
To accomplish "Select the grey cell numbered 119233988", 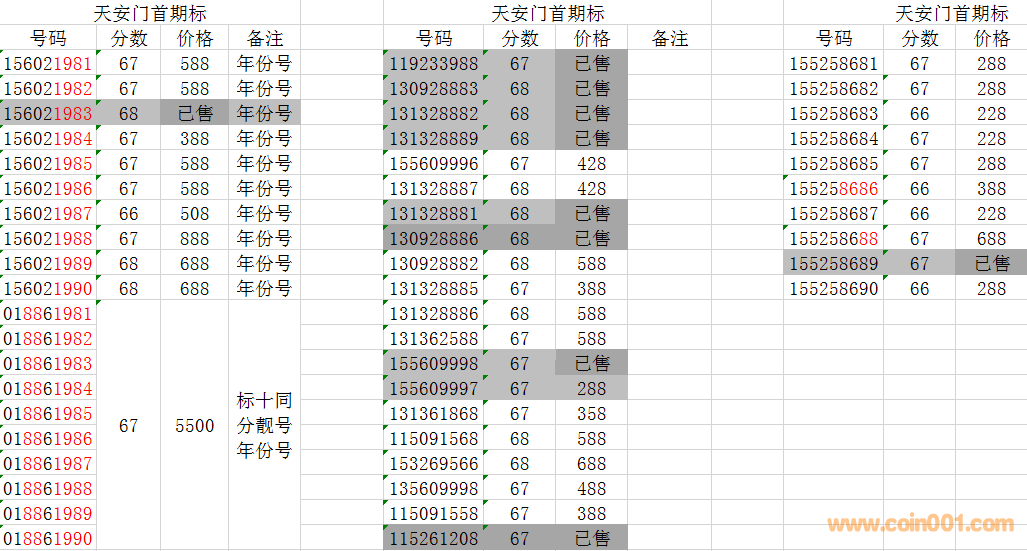I will (x=433, y=63).
